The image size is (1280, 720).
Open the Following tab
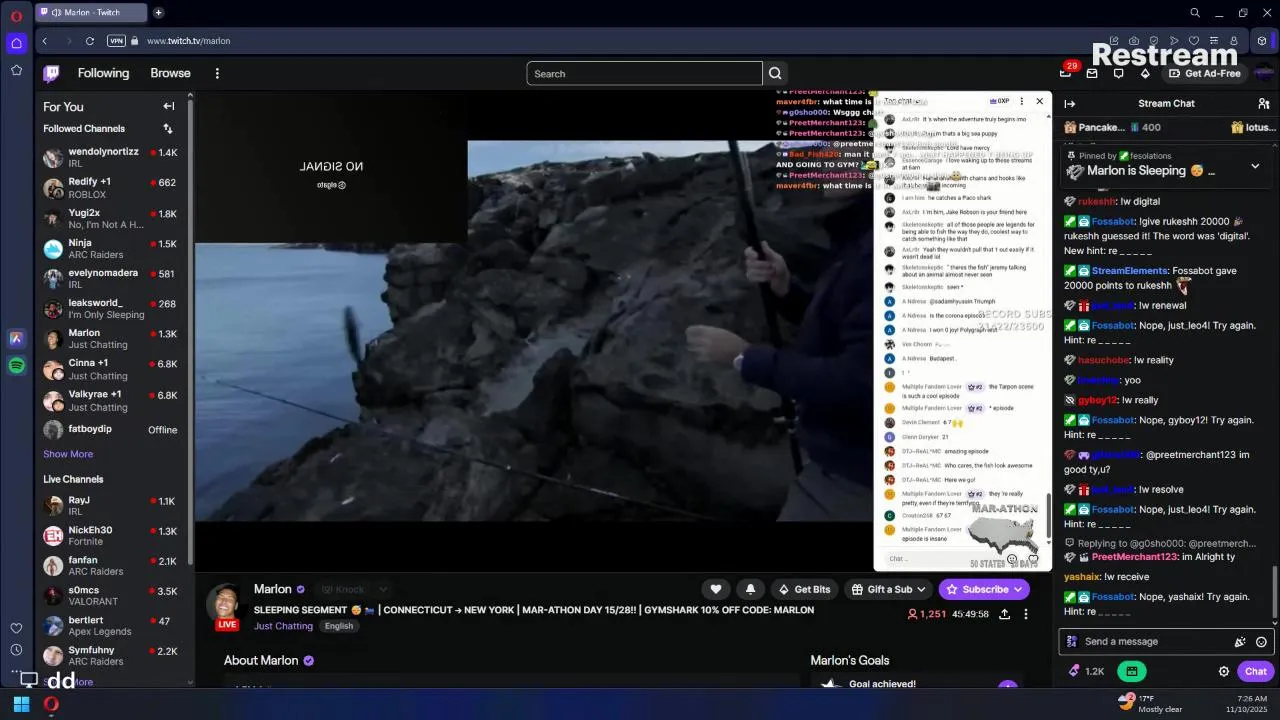(x=103, y=73)
